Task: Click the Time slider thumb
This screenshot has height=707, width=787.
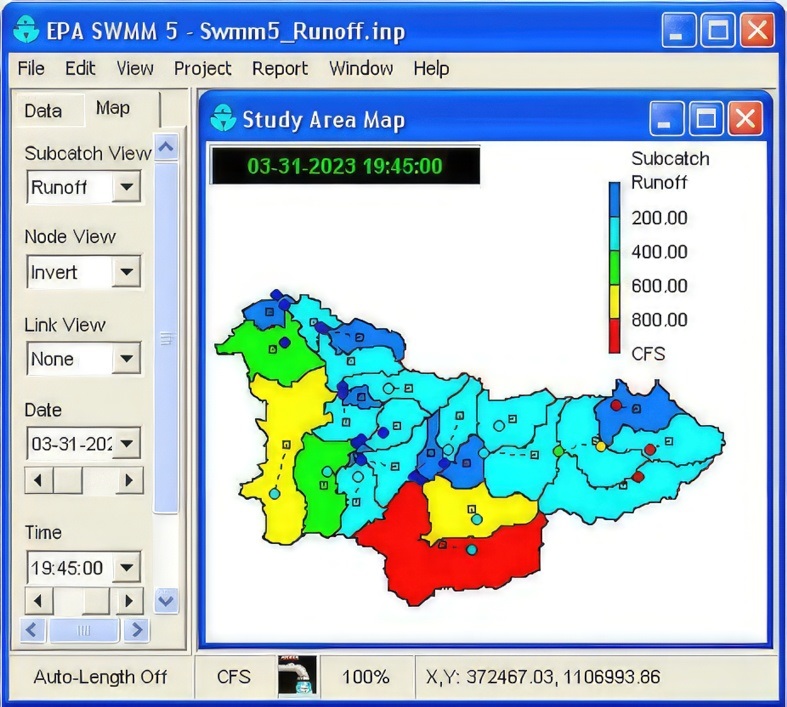Action: [x=96, y=601]
